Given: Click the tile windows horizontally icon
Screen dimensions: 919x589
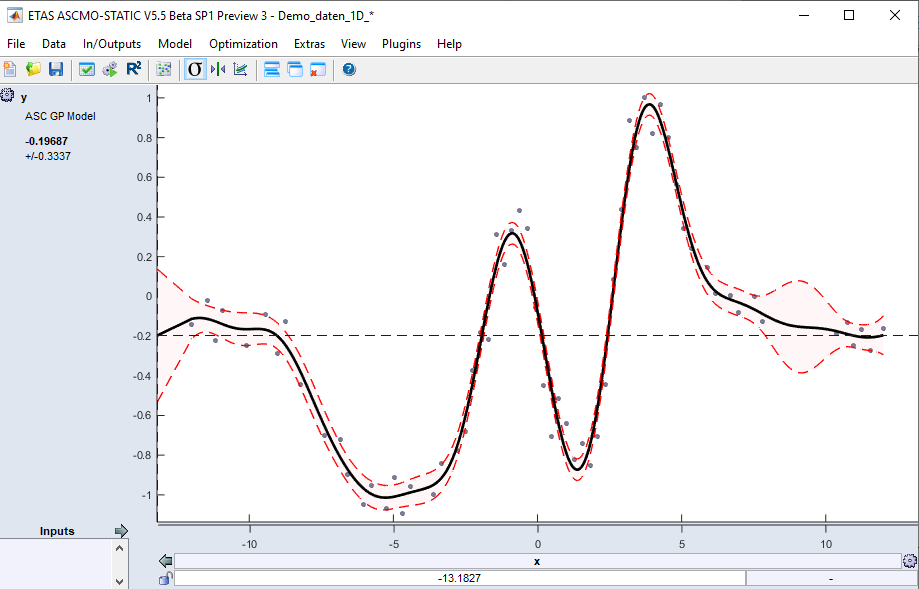Looking at the screenshot, I should (271, 70).
